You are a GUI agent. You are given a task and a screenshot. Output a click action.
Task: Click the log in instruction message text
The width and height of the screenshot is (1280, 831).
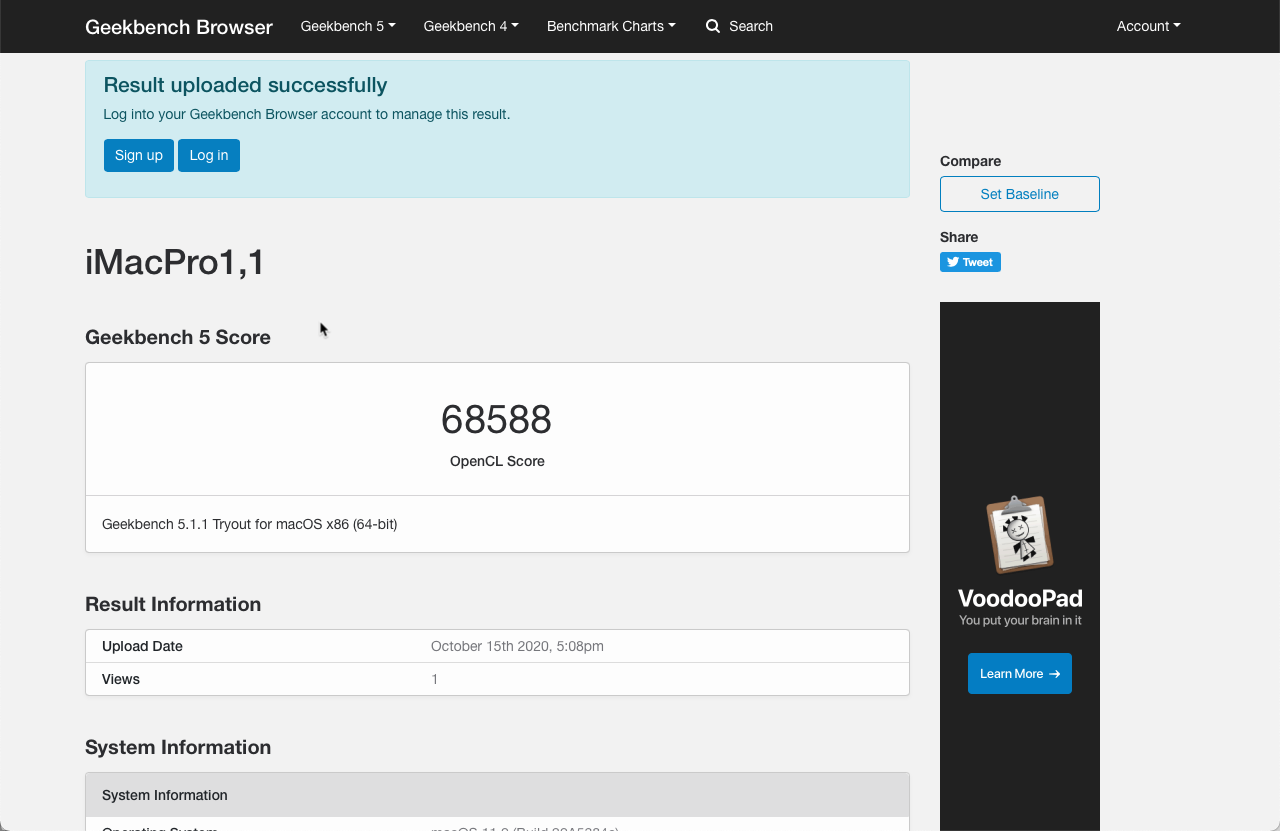(307, 114)
